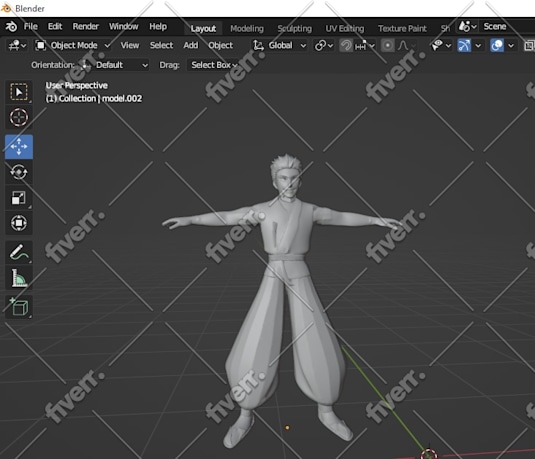
Task: Open the Drag Select Box dropdown
Action: 213,65
